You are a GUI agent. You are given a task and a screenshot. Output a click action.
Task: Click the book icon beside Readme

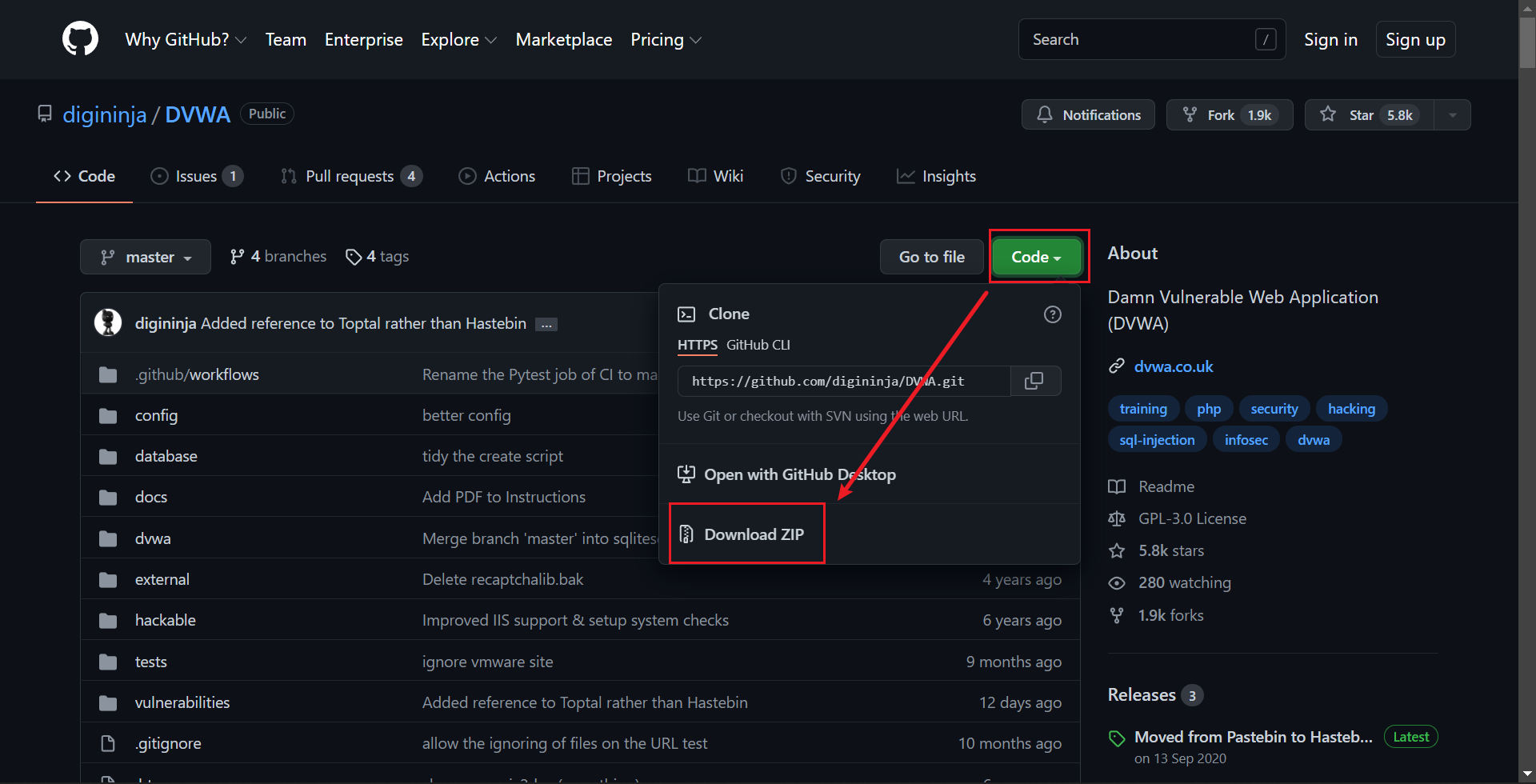point(1117,486)
